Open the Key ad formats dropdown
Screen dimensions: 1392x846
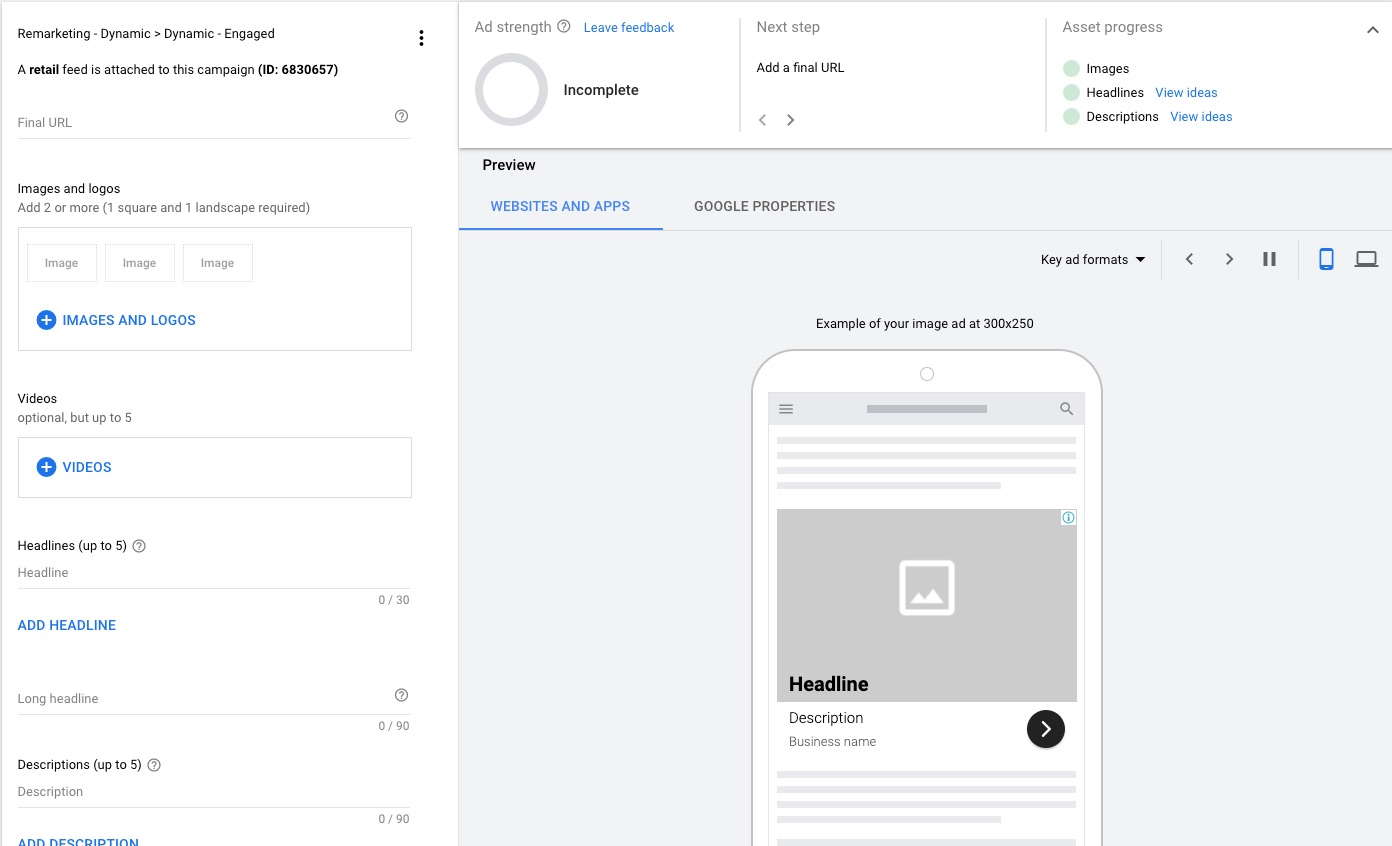tap(1092, 260)
